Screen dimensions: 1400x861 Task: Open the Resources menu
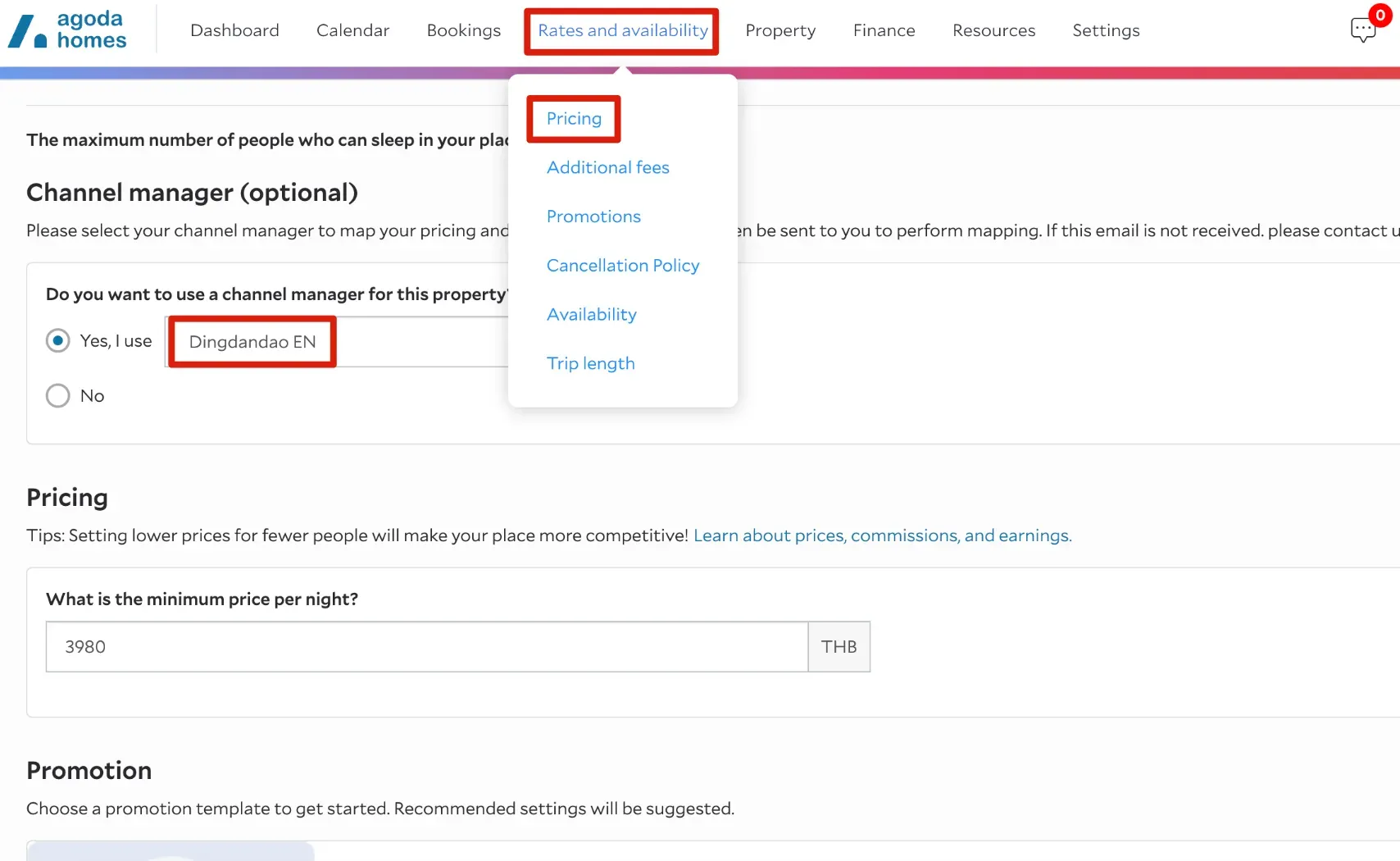pos(993,30)
